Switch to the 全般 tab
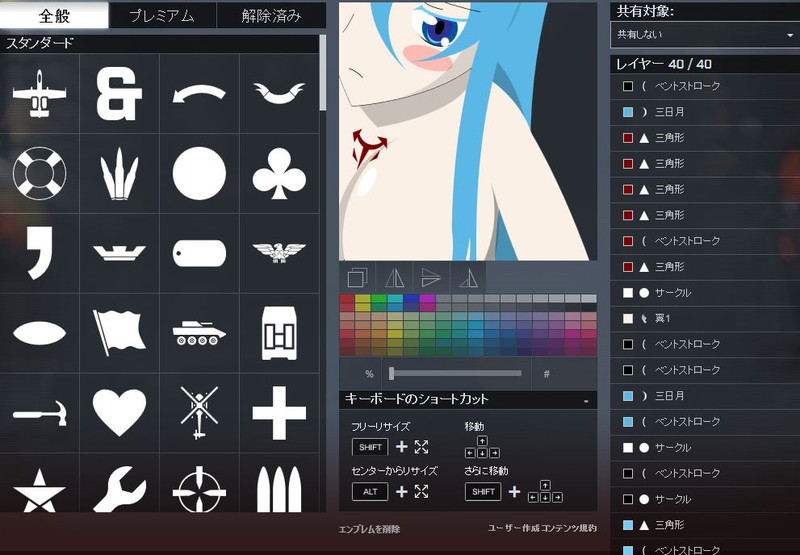 (x=54, y=16)
